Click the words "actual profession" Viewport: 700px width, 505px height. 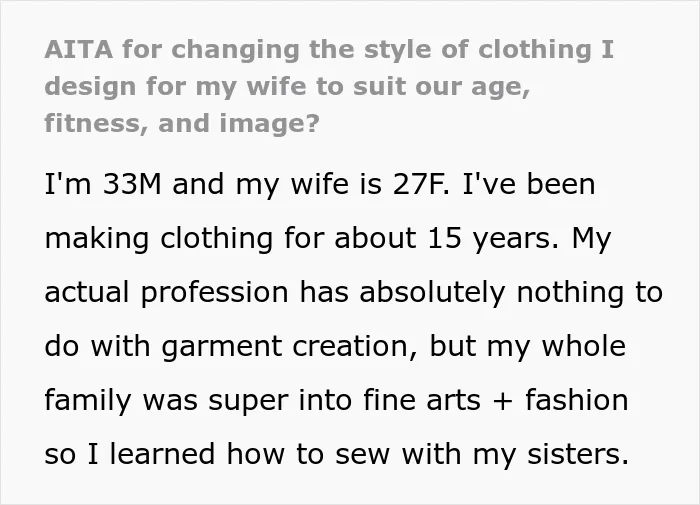pos(166,292)
